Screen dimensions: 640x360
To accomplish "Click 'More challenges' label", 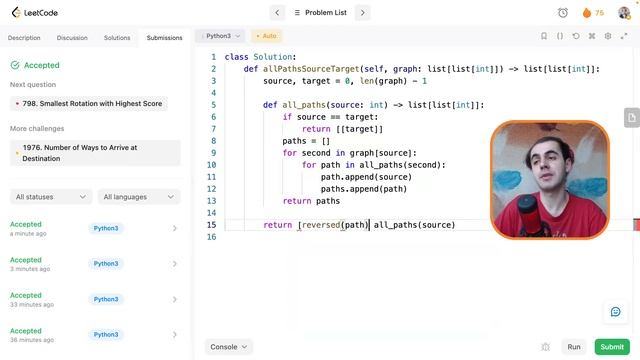I will click(x=37, y=129).
